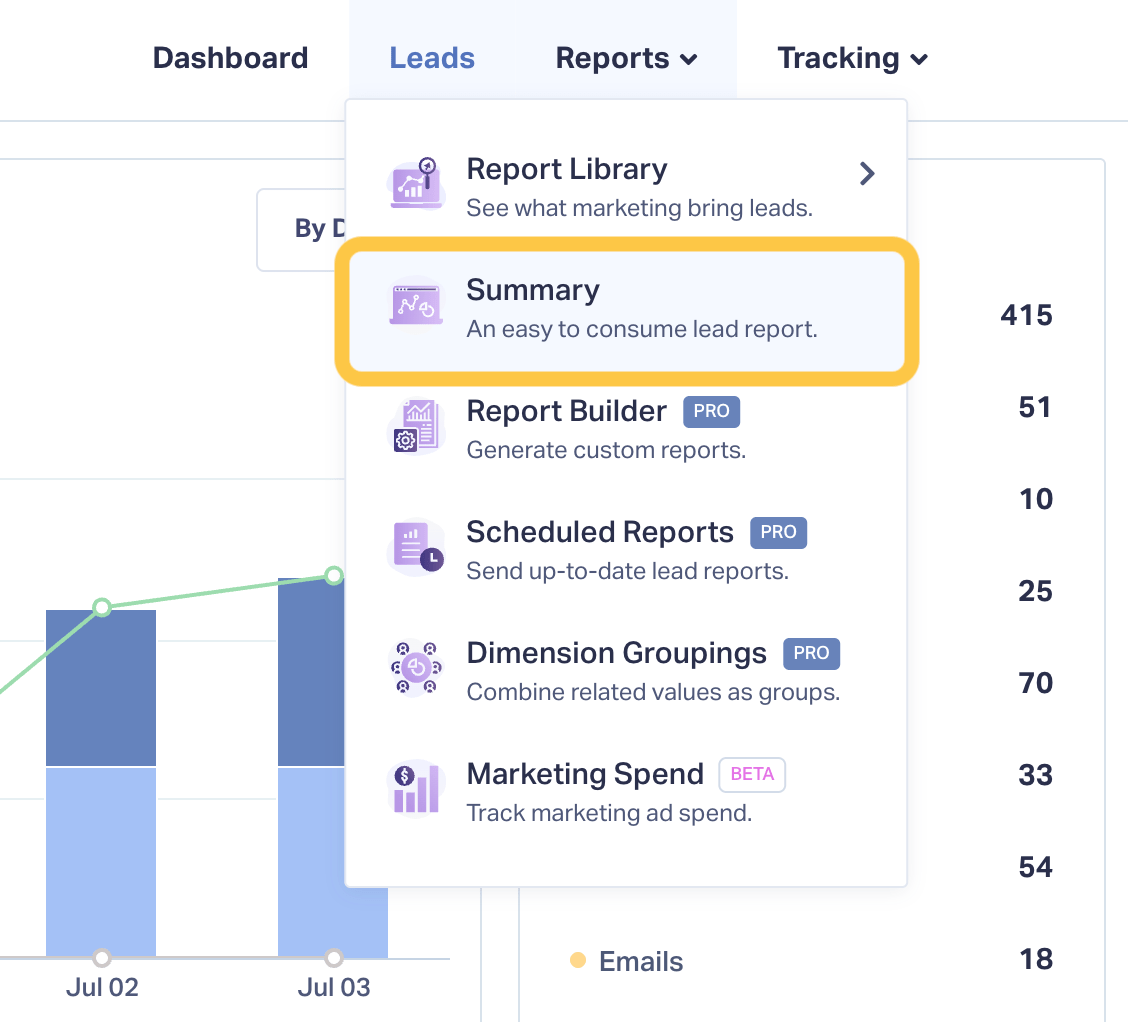This screenshot has width=1128, height=1022.
Task: Select the Summary menu item
Action: click(x=627, y=311)
